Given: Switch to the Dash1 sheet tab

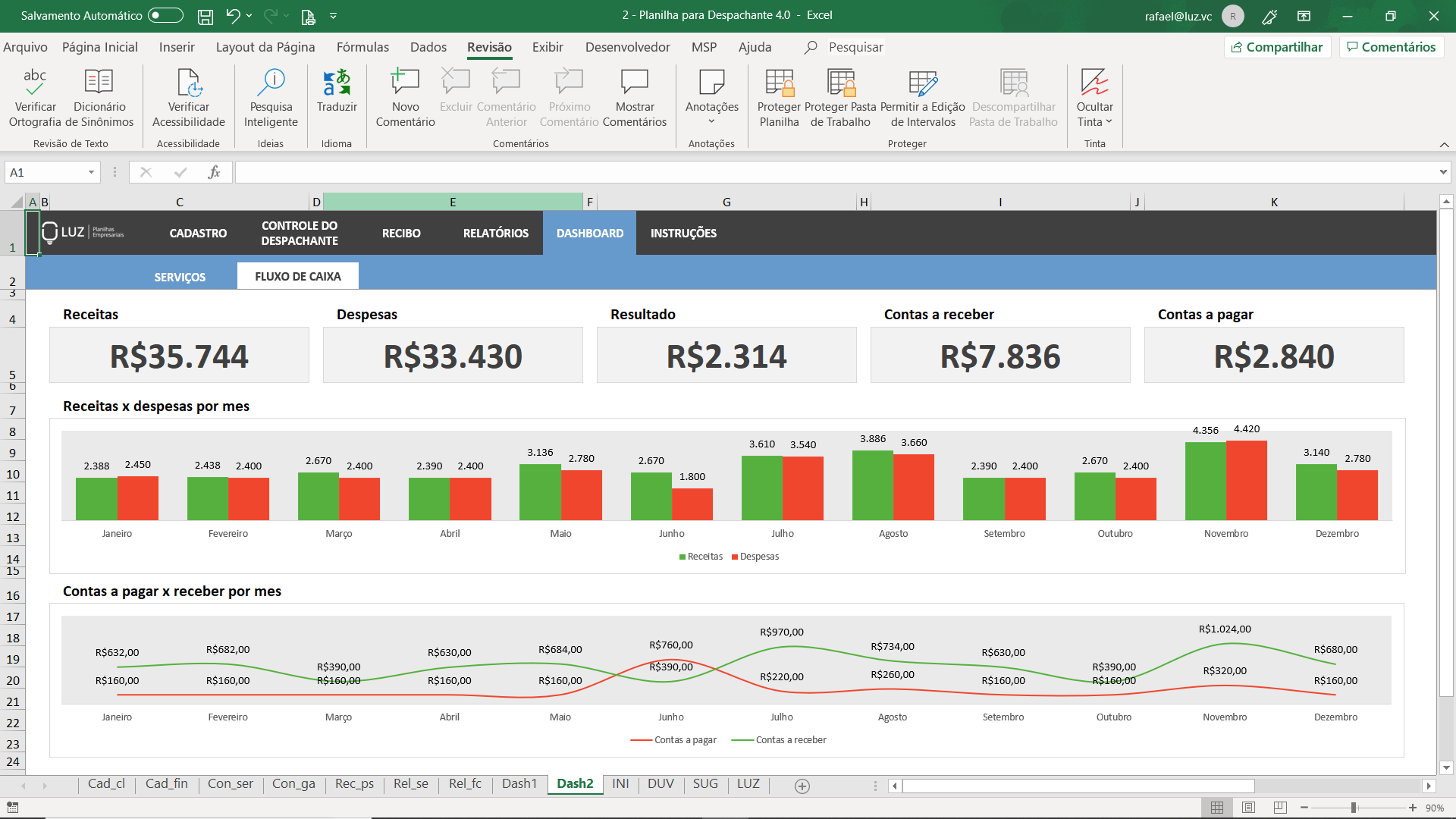Looking at the screenshot, I should click(x=519, y=784).
